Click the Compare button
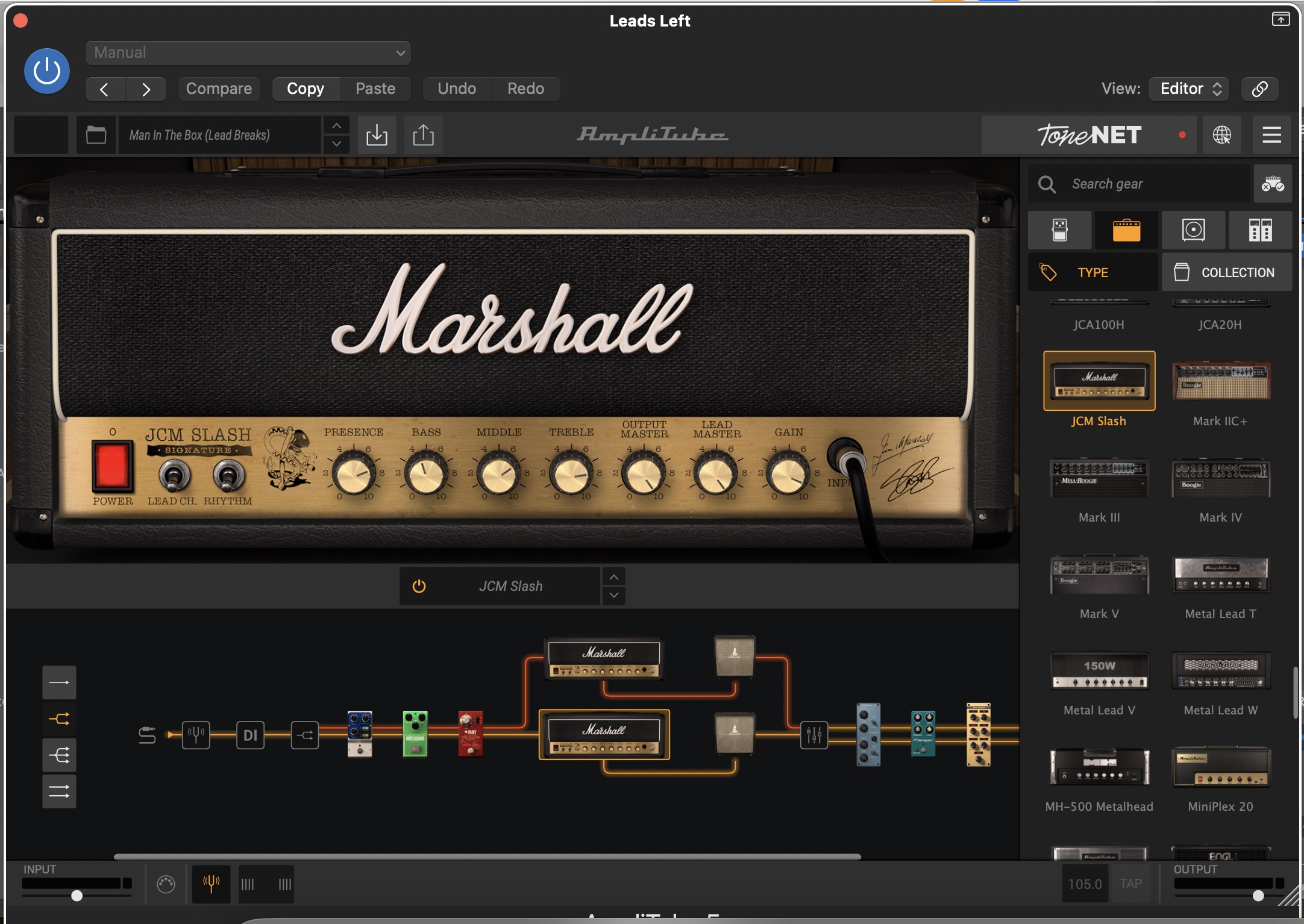 click(219, 89)
